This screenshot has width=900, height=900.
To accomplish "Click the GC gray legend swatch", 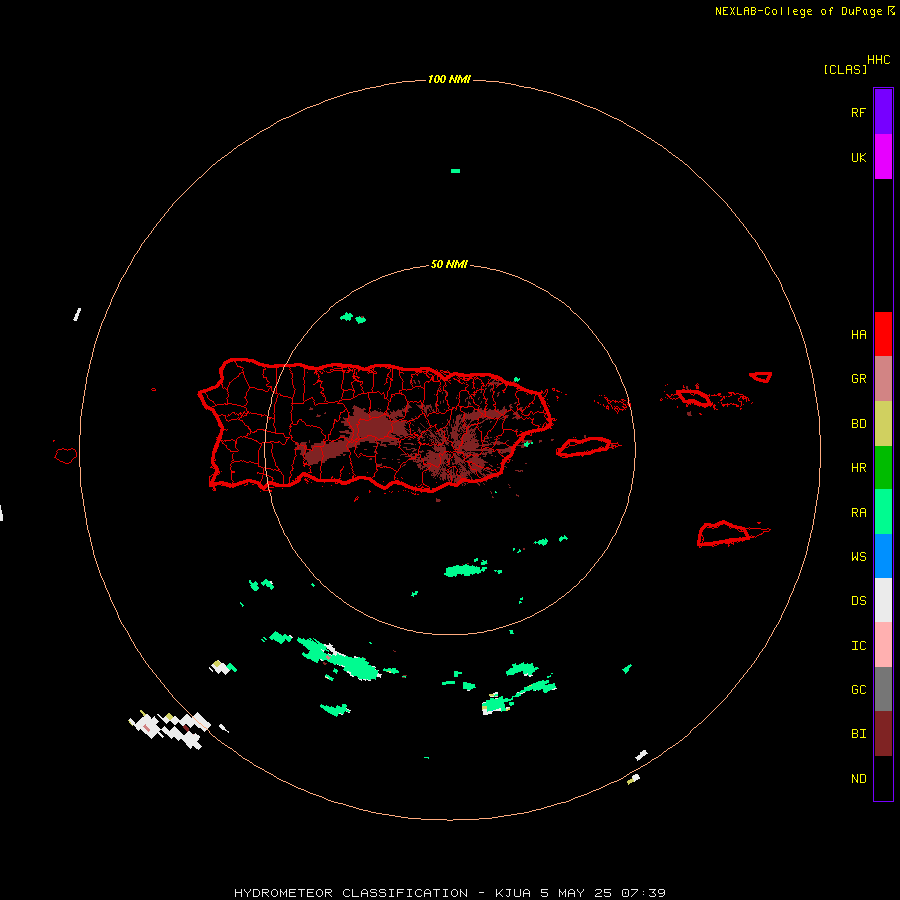I will (x=883, y=689).
